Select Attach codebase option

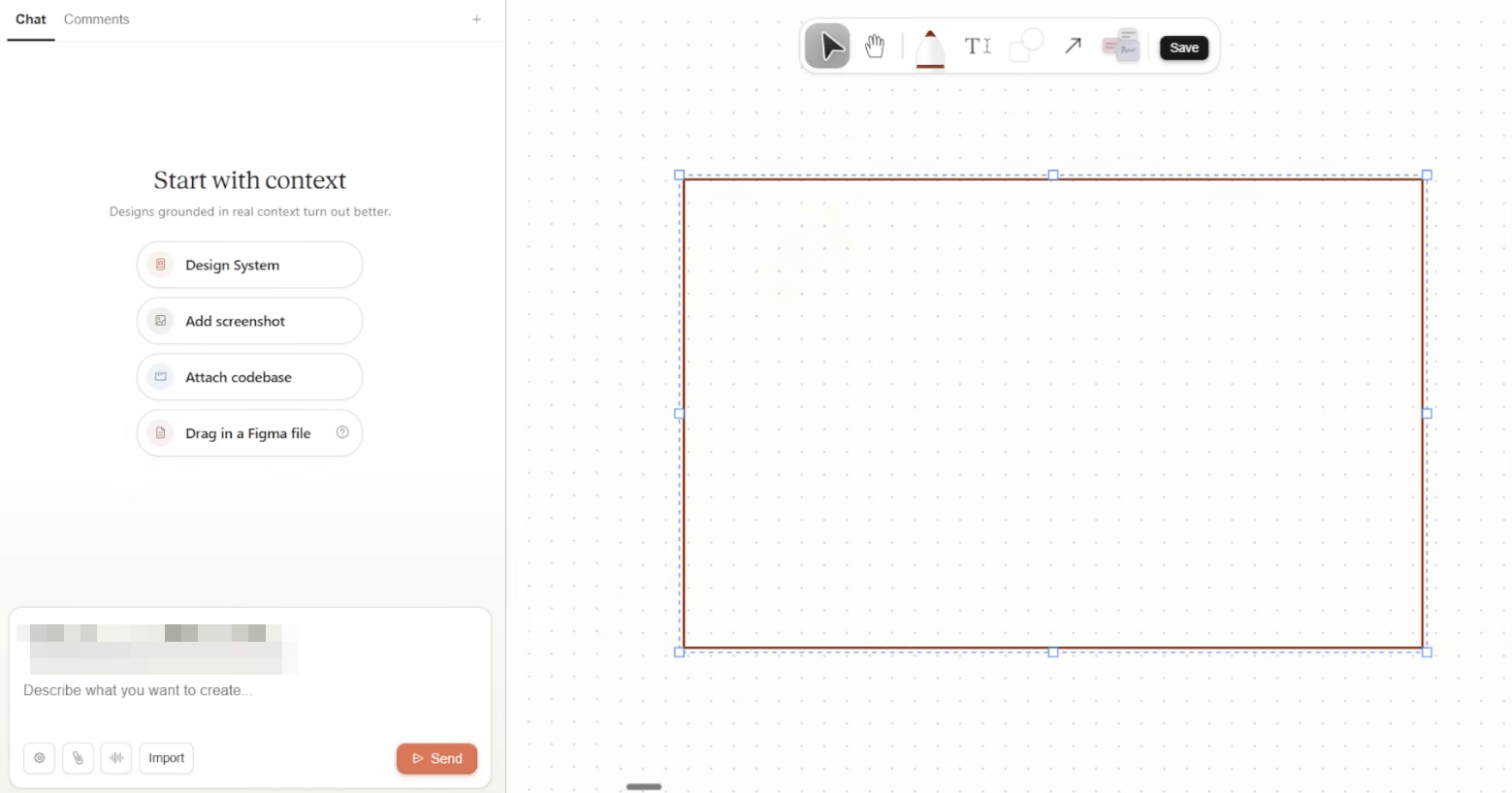coord(250,377)
